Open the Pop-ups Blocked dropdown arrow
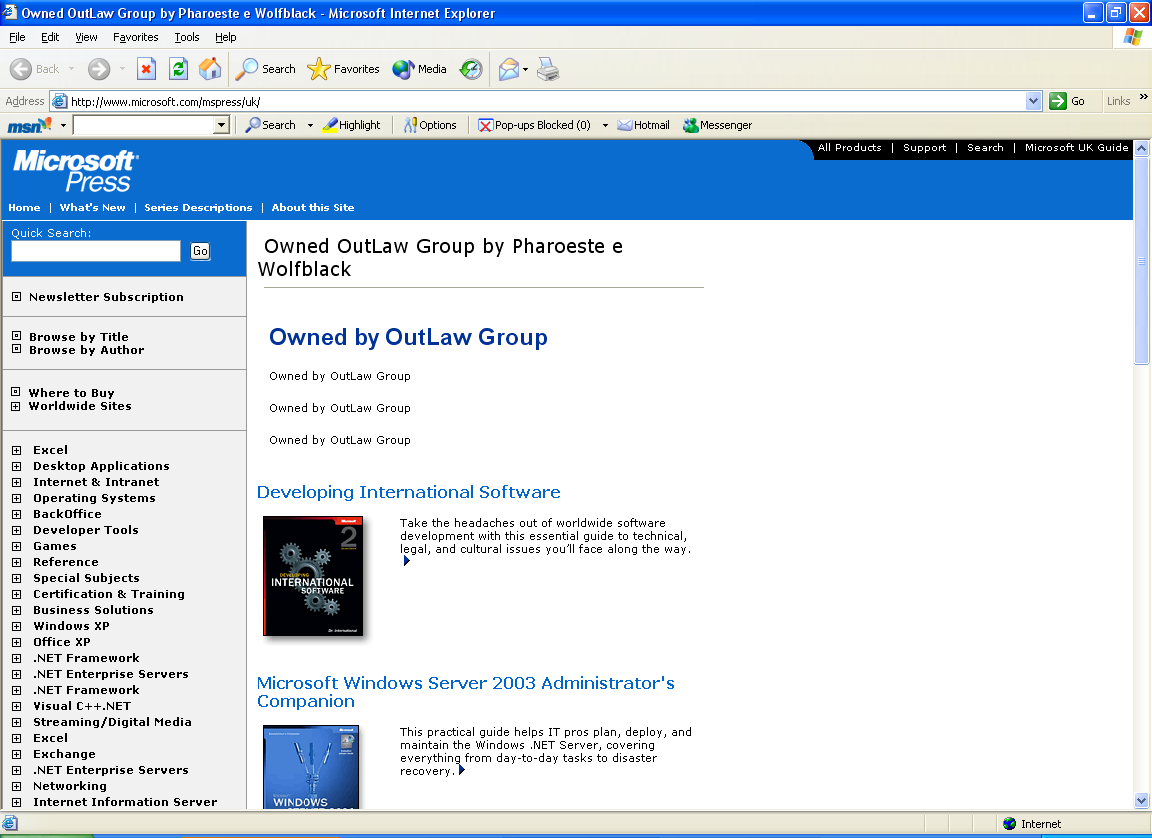 (605, 126)
